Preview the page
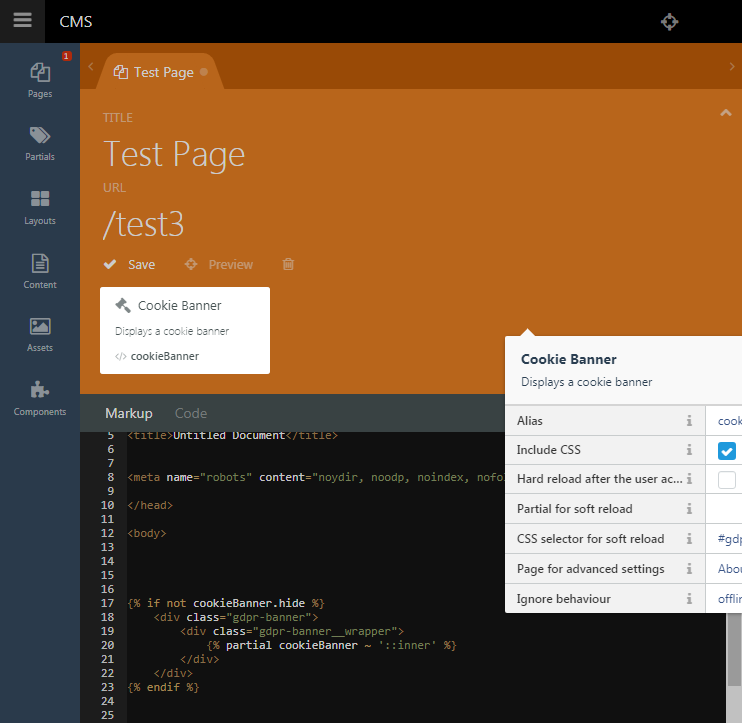 [x=219, y=265]
